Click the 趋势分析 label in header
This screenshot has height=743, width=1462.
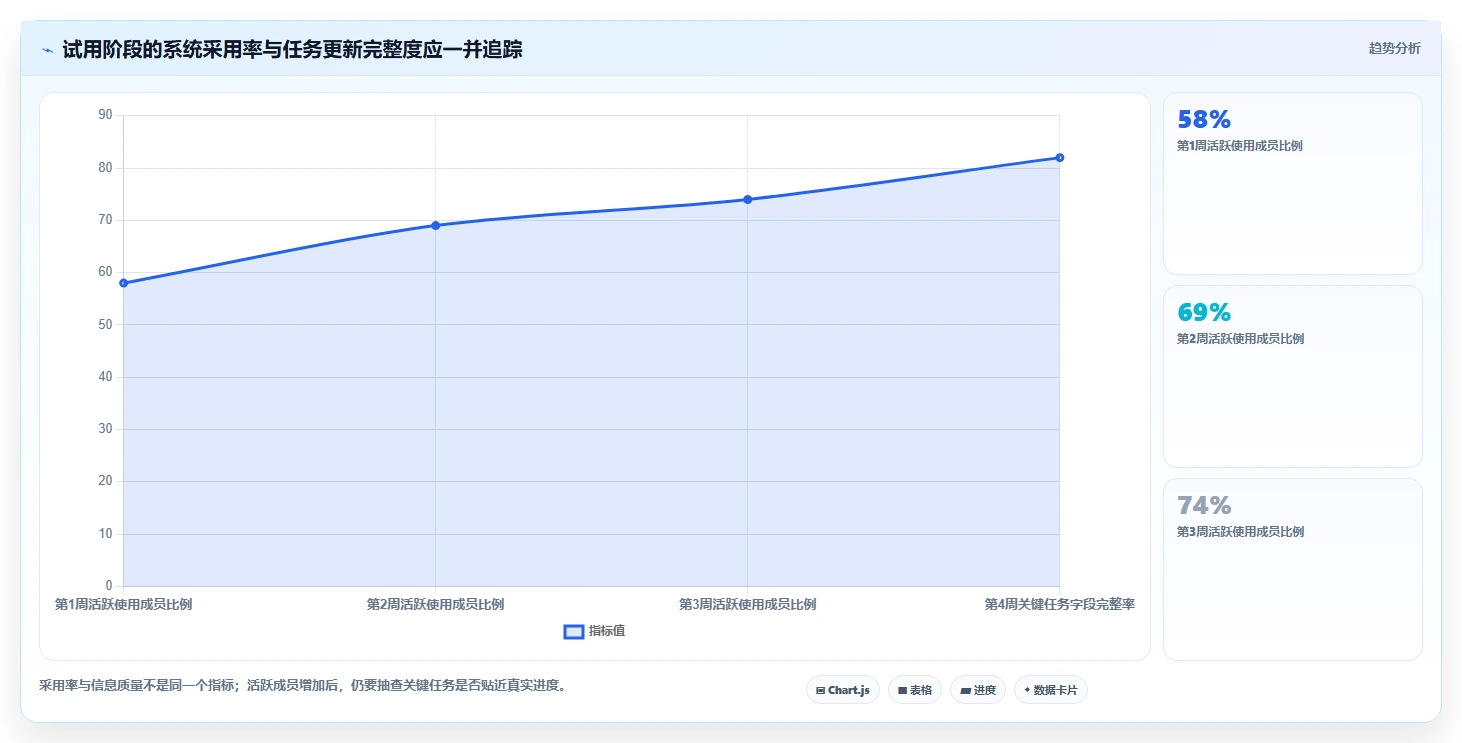pos(1394,48)
